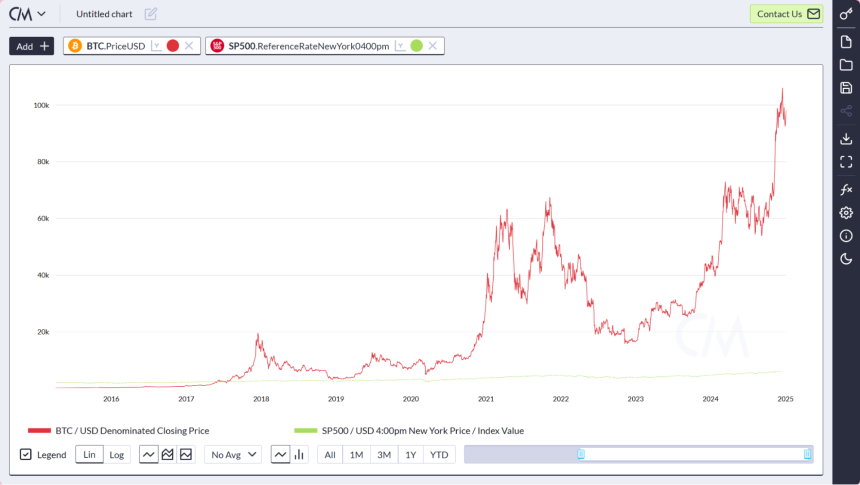Select the plain line chart style
860x485 pixels.
pyautogui.click(x=149, y=454)
